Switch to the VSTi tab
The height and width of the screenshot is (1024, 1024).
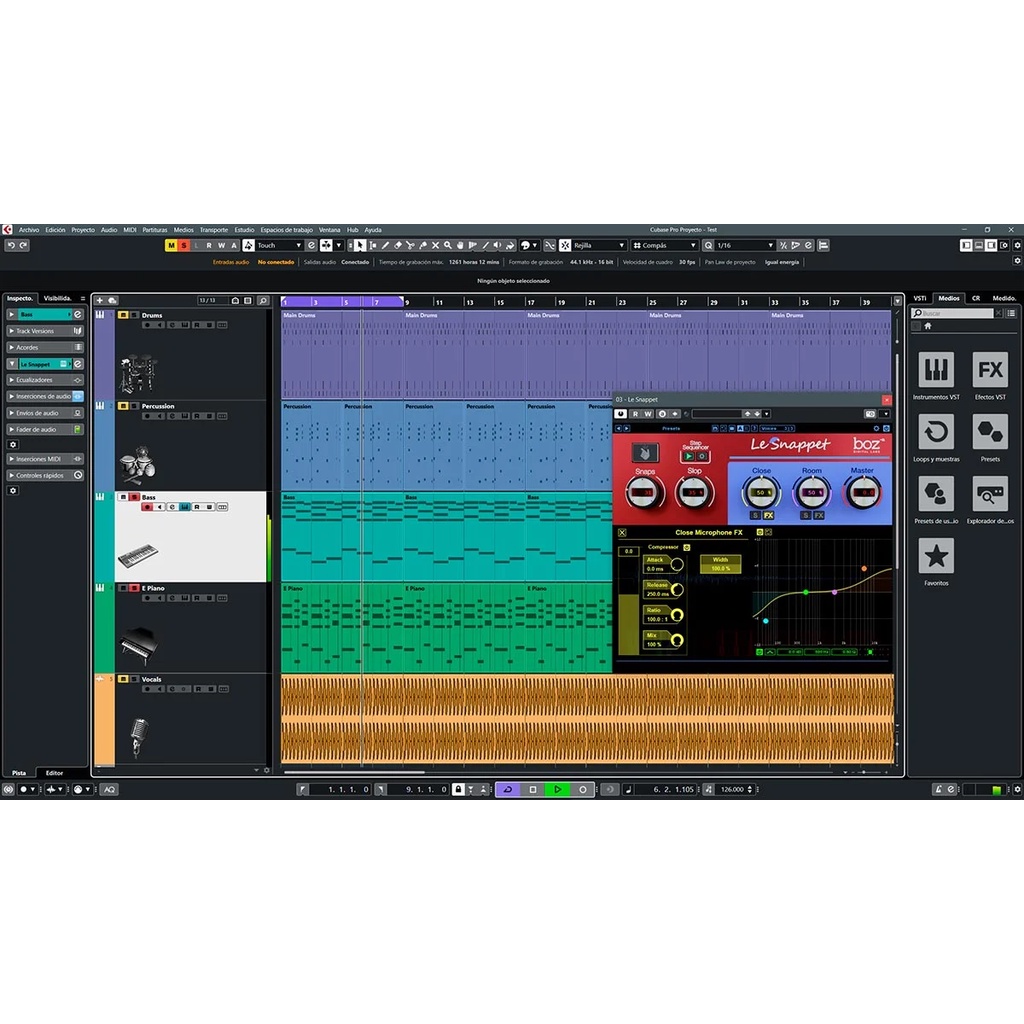920,298
